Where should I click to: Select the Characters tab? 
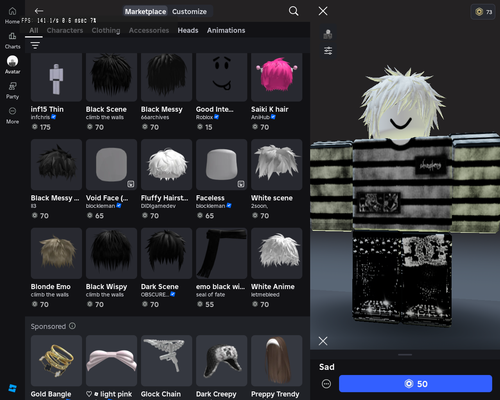click(65, 30)
